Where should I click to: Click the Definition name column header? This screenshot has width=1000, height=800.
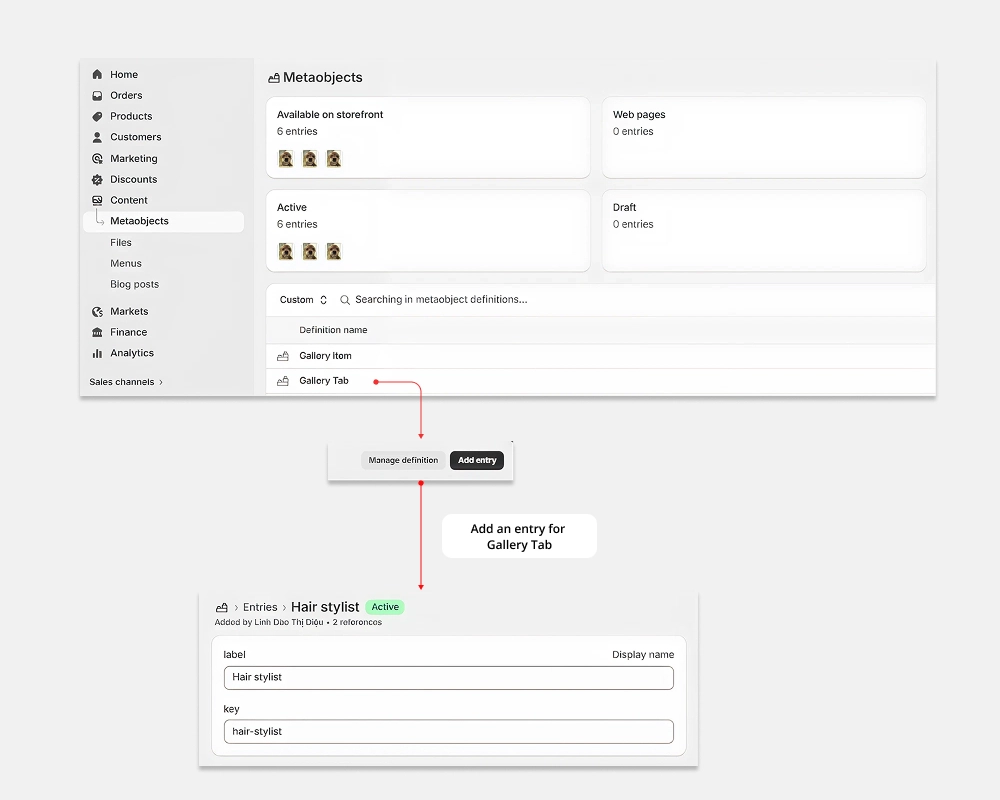[333, 330]
